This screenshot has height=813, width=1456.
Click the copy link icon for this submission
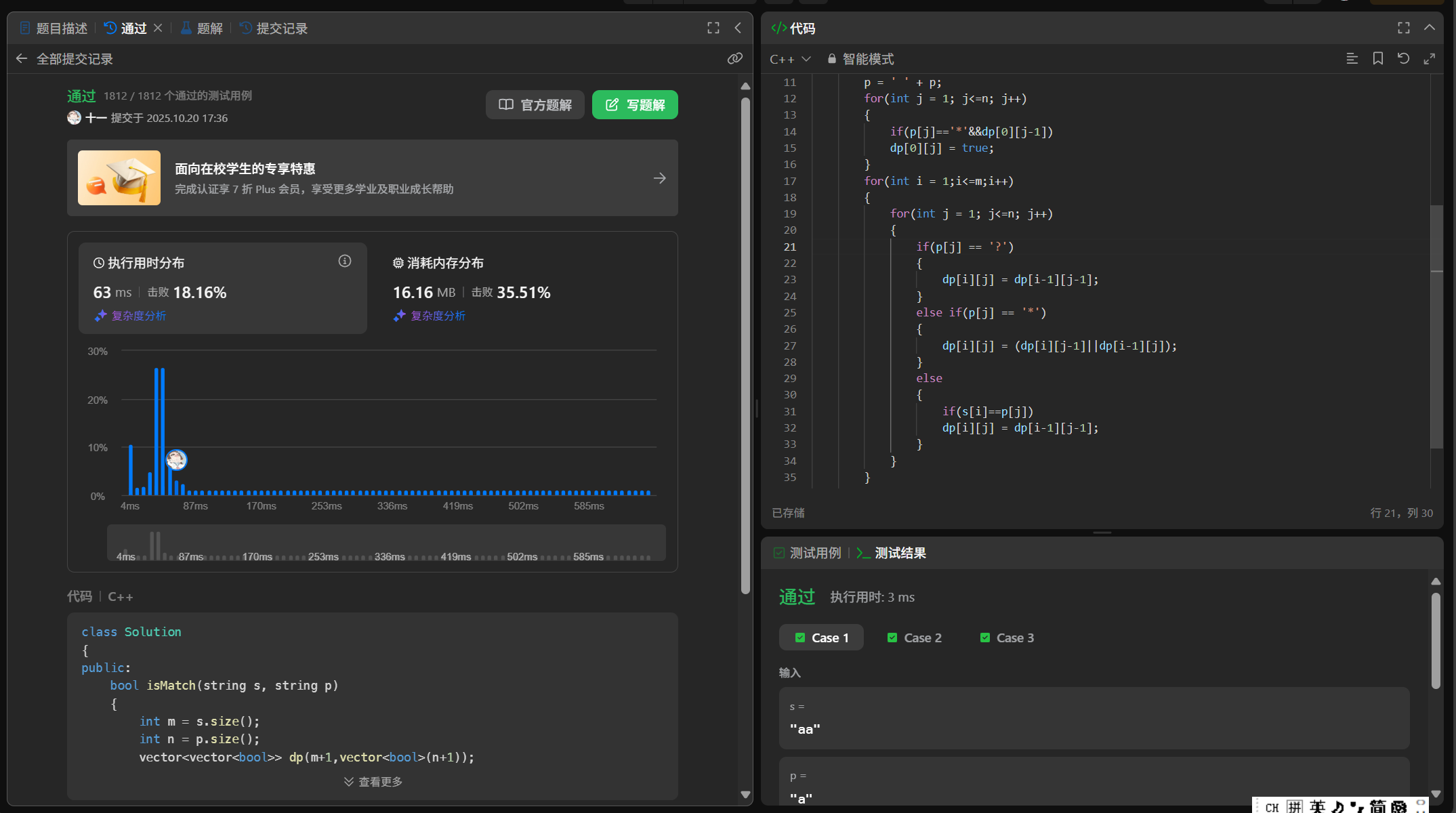(734, 59)
